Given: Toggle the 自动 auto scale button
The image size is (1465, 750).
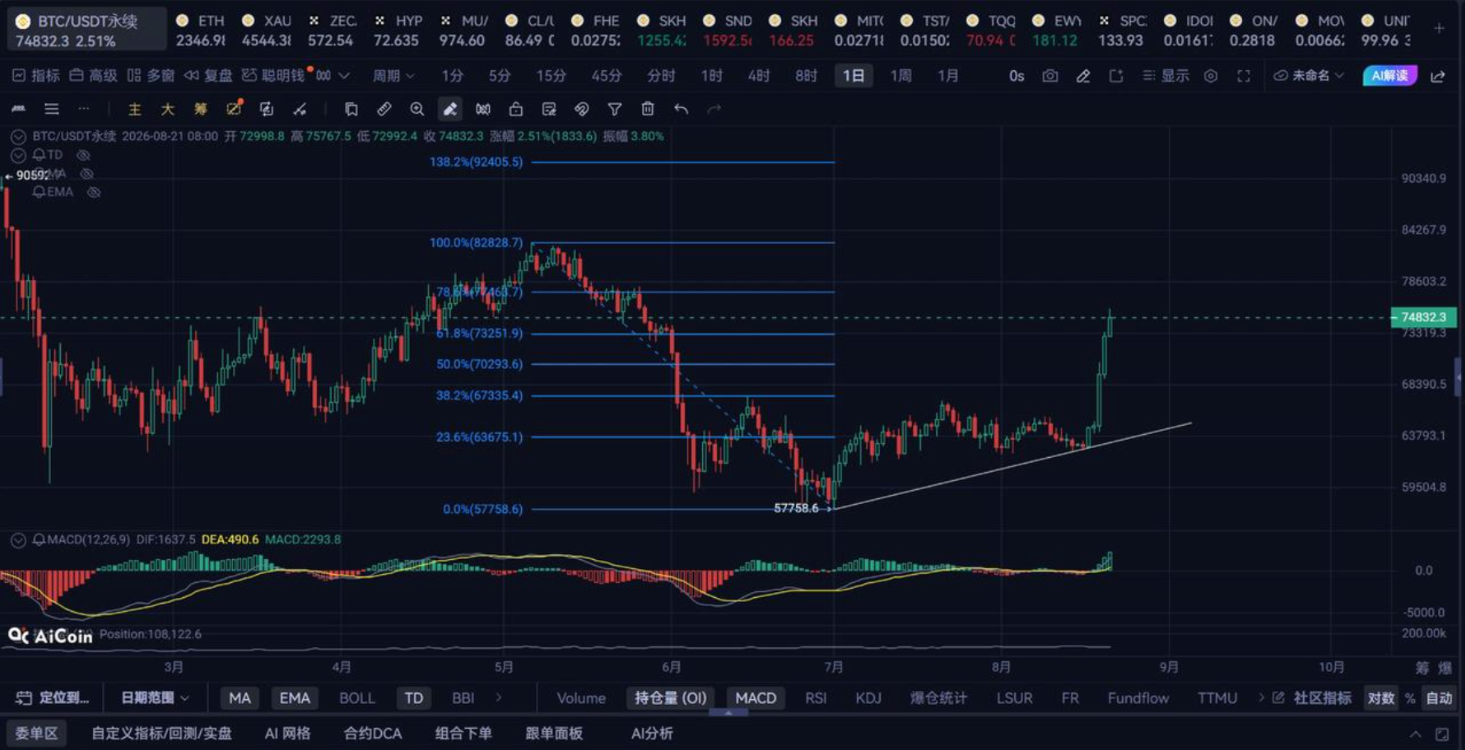Looking at the screenshot, I should (x=1439, y=698).
